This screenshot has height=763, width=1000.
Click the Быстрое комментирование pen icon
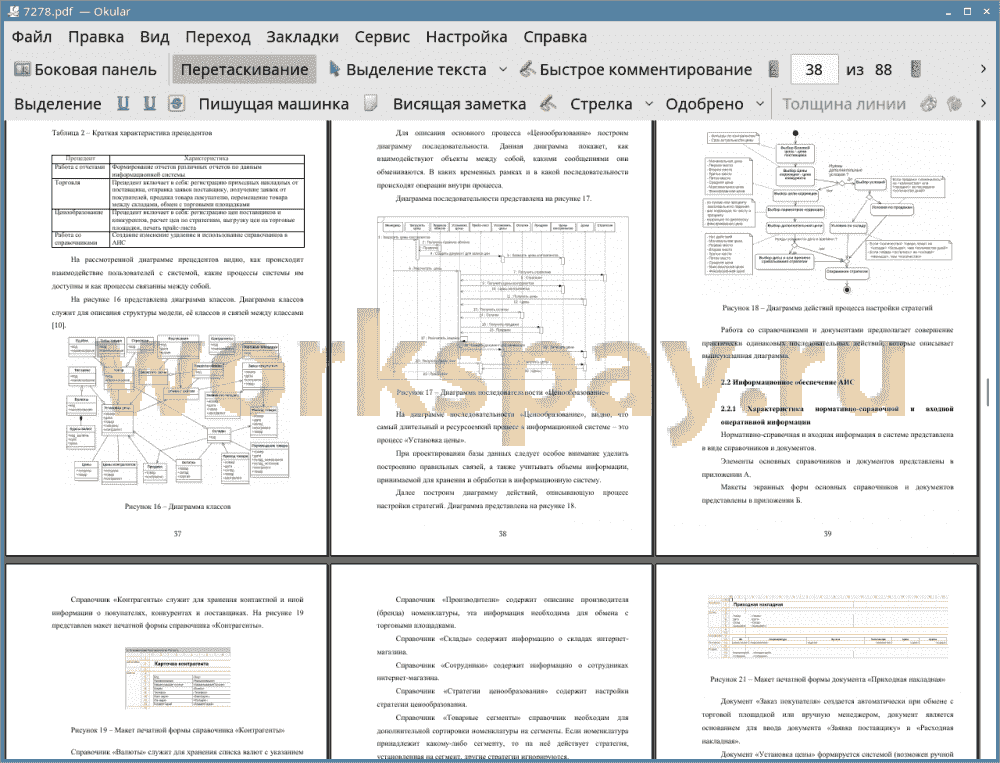click(x=527, y=70)
